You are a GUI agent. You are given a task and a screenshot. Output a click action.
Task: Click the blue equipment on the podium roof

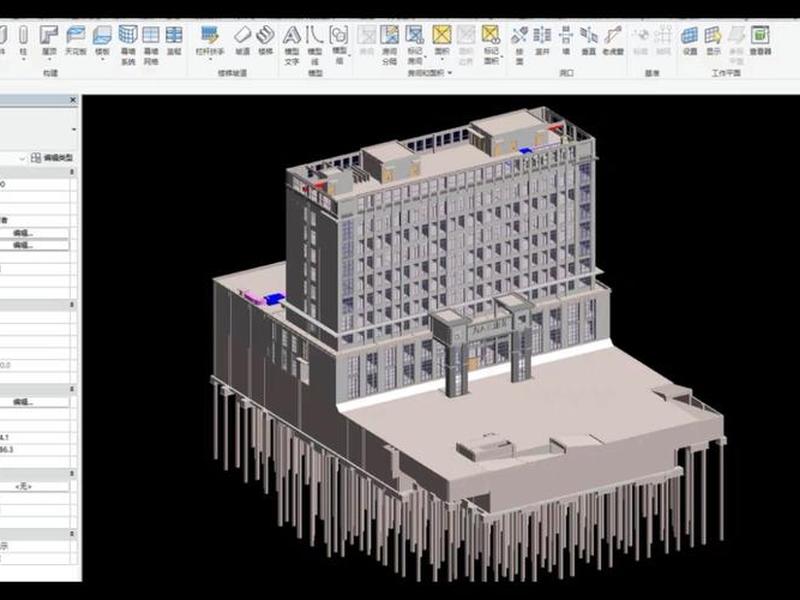274,298
